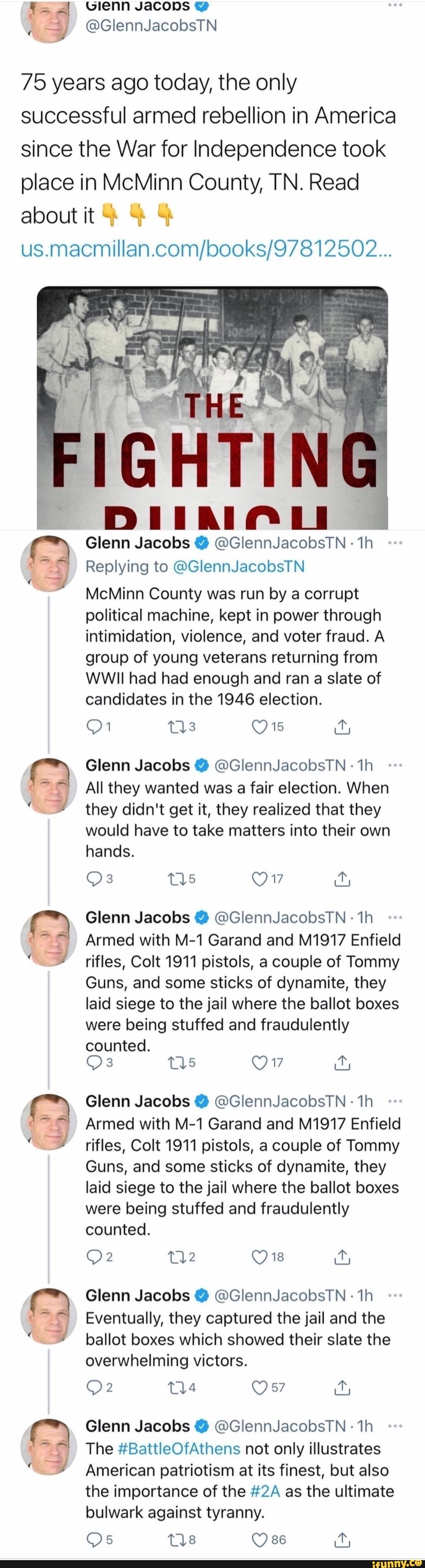Retweet the 'All they wanted' tweet
The height and width of the screenshot is (1568, 425).
(174, 878)
